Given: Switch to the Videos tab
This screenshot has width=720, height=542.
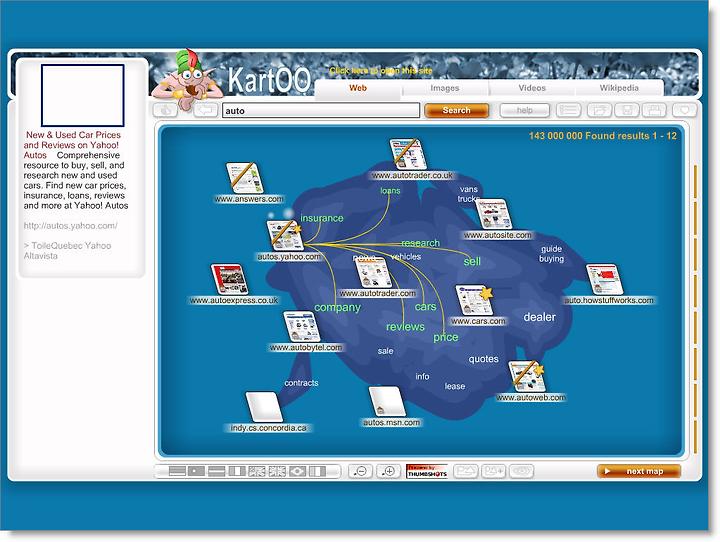Looking at the screenshot, I should [x=532, y=88].
